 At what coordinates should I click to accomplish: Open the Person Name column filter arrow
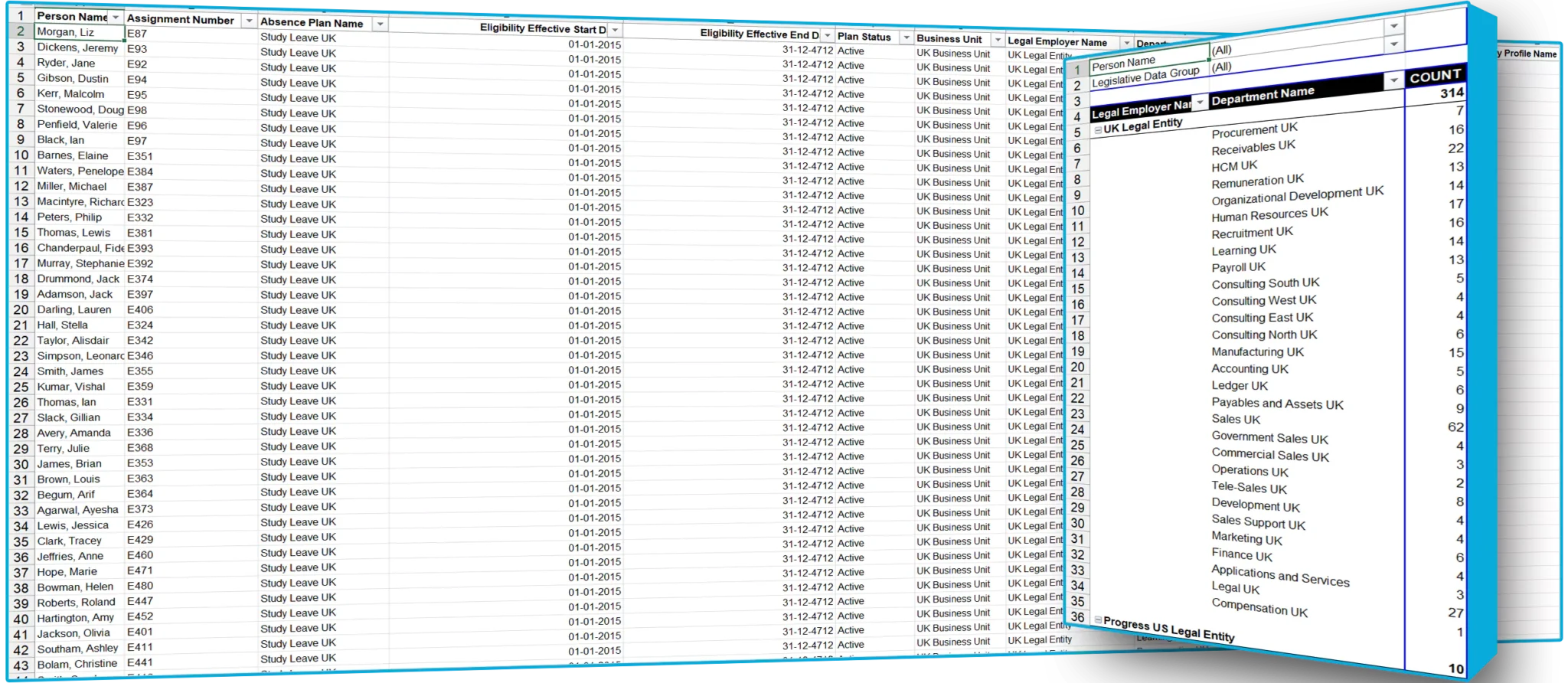(x=116, y=17)
